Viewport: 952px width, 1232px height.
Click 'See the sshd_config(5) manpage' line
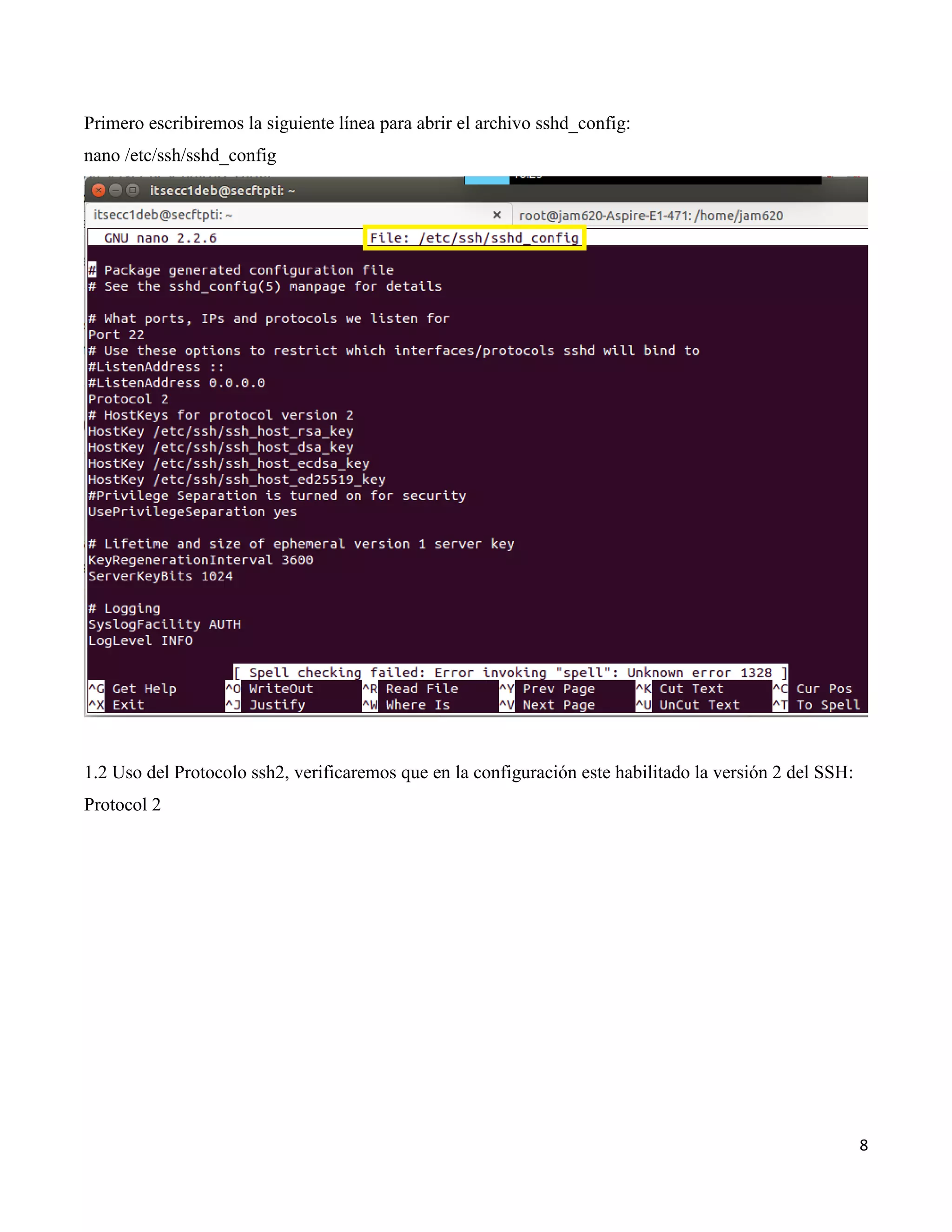click(x=265, y=286)
